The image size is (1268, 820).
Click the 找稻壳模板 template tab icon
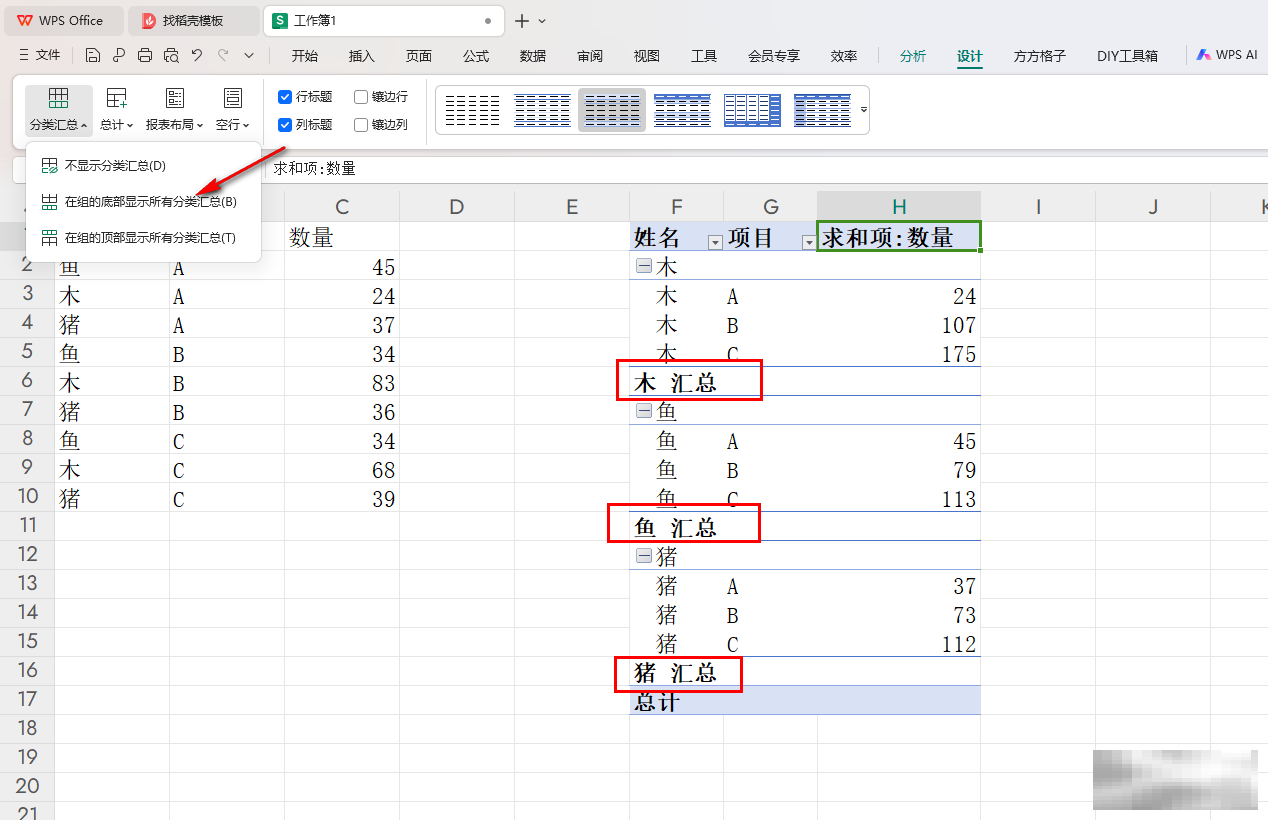click(149, 20)
